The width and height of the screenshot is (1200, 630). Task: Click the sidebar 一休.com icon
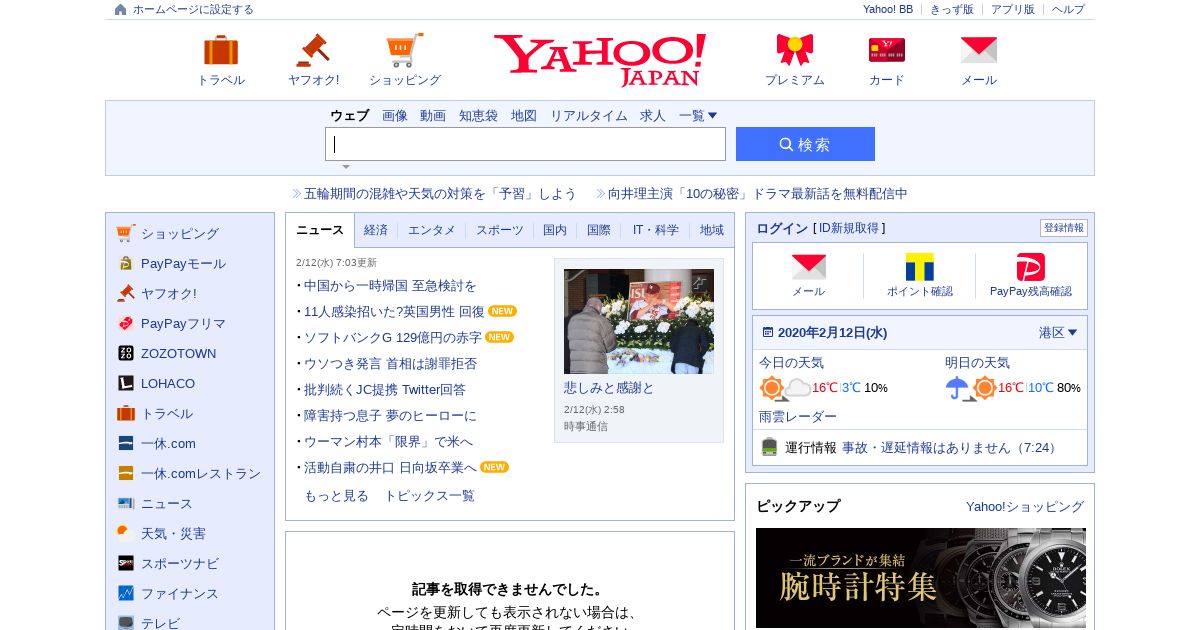coord(125,443)
